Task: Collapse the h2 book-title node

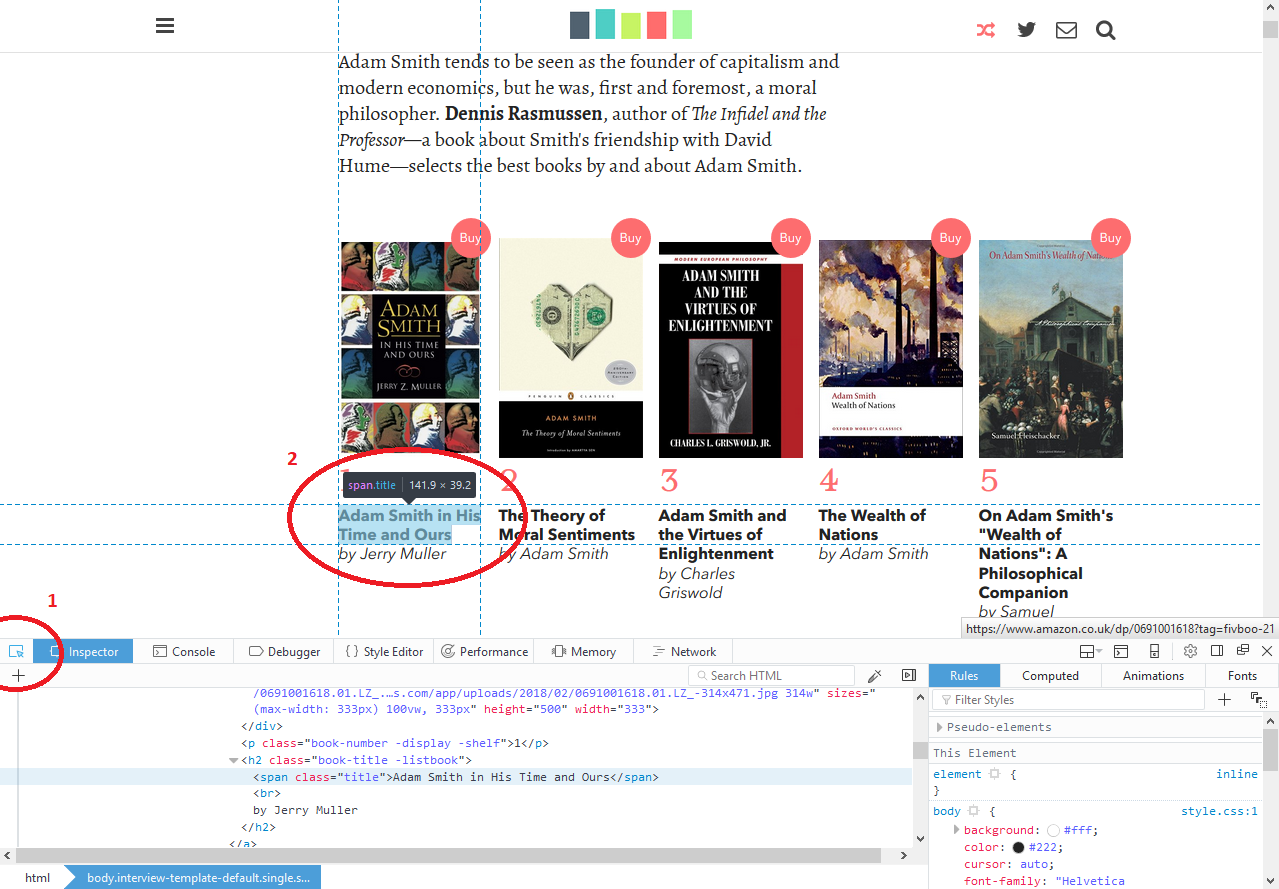Action: pyautogui.click(x=233, y=760)
